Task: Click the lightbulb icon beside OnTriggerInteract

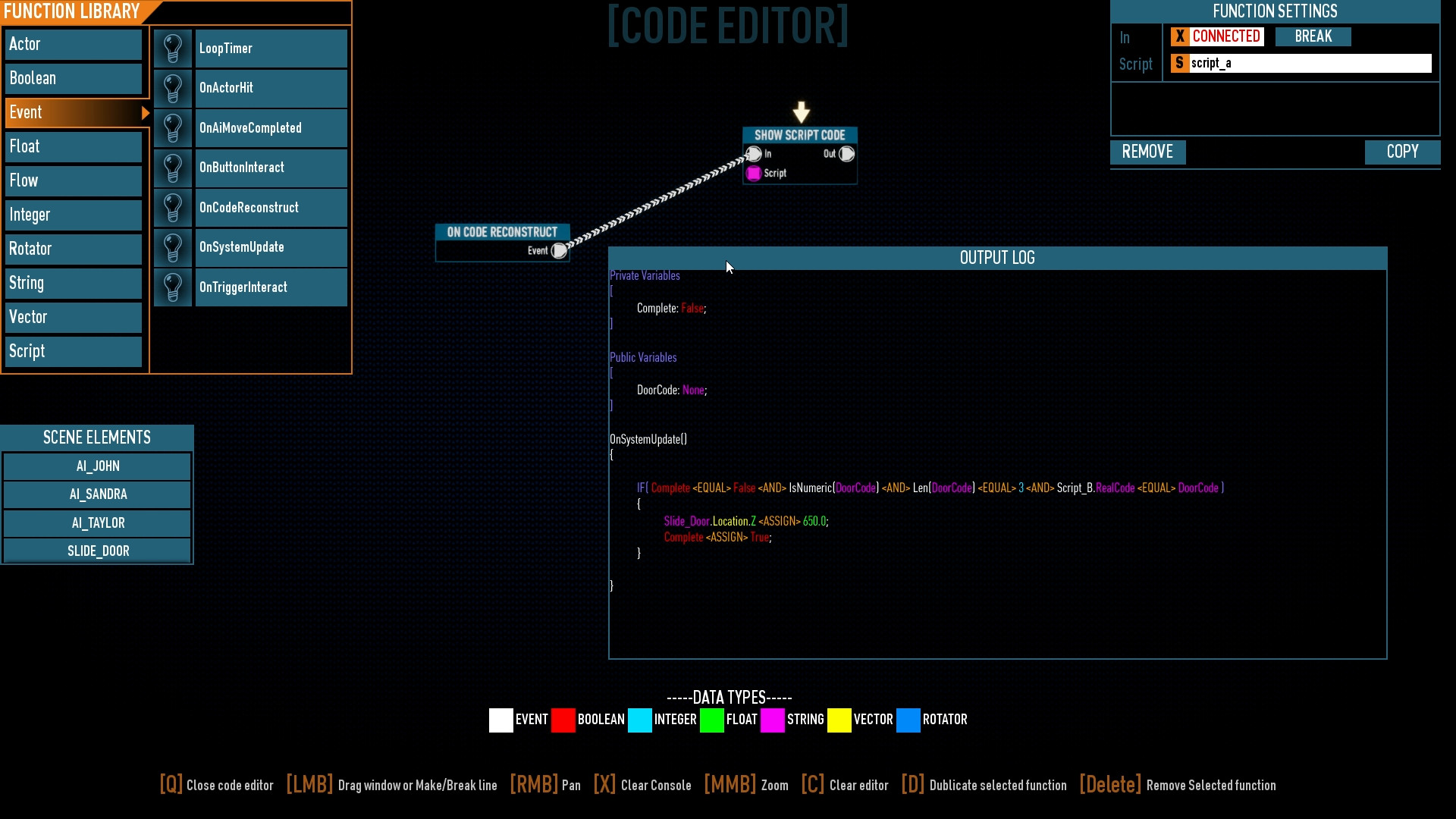Action: [x=173, y=287]
